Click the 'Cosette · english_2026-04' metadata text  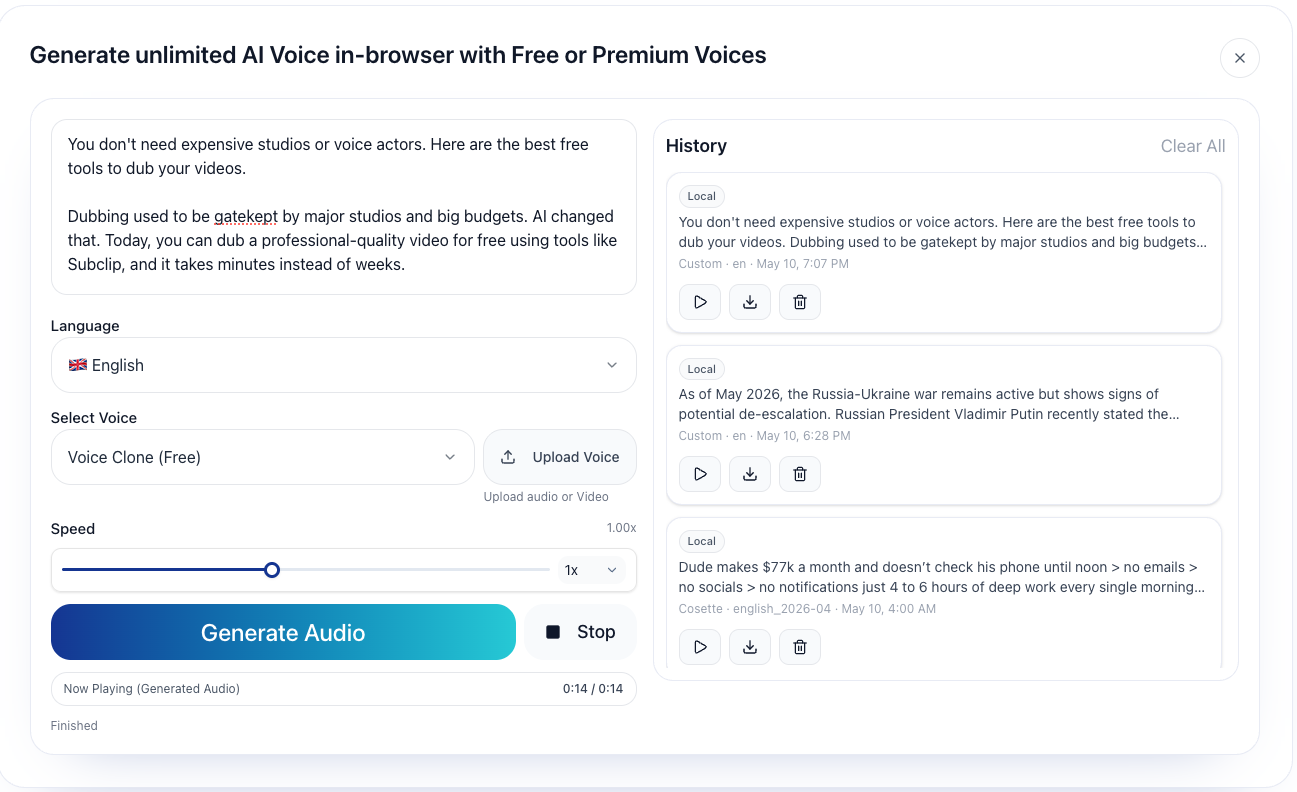click(x=807, y=609)
